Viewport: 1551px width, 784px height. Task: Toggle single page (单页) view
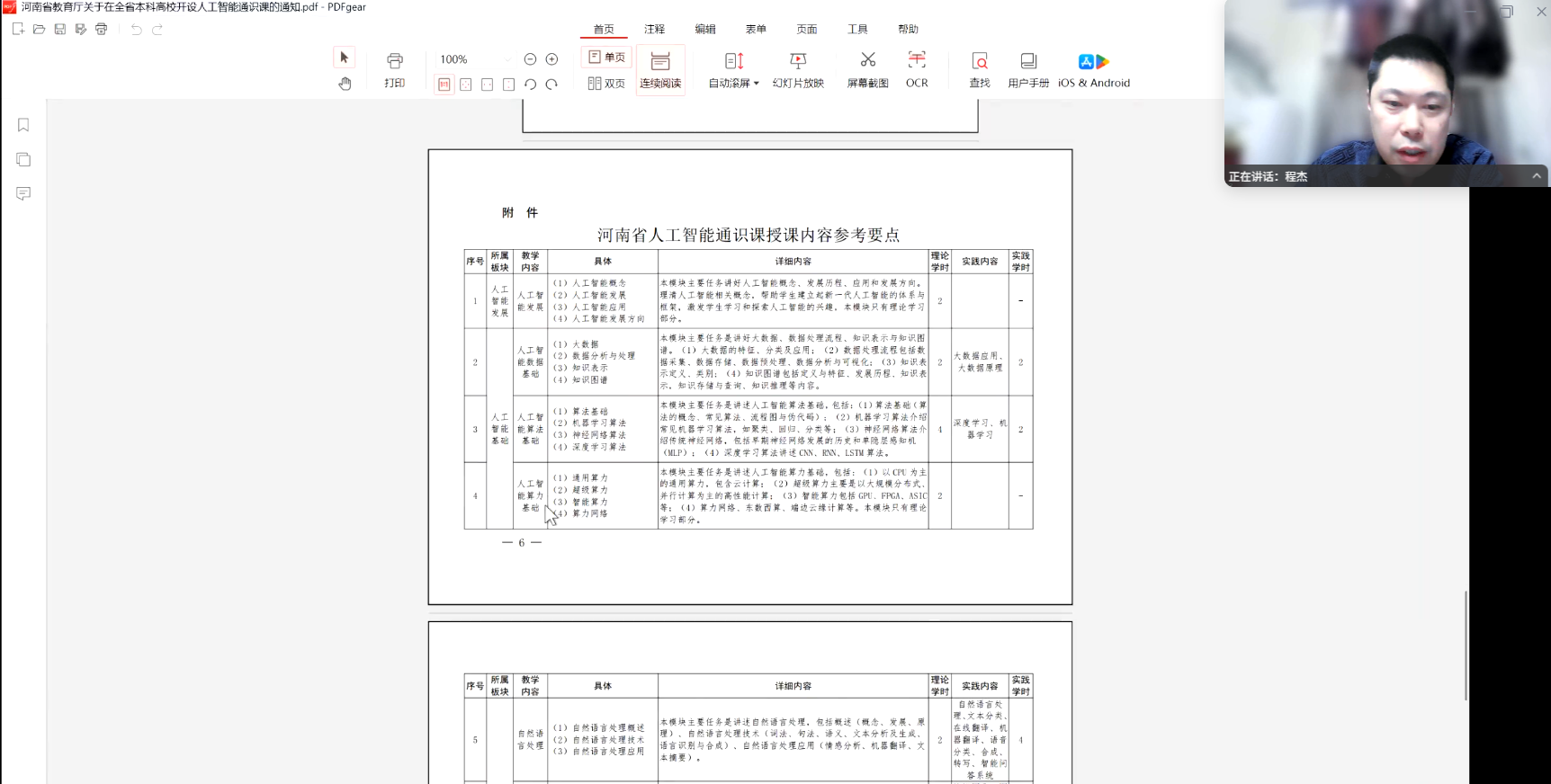(x=607, y=58)
